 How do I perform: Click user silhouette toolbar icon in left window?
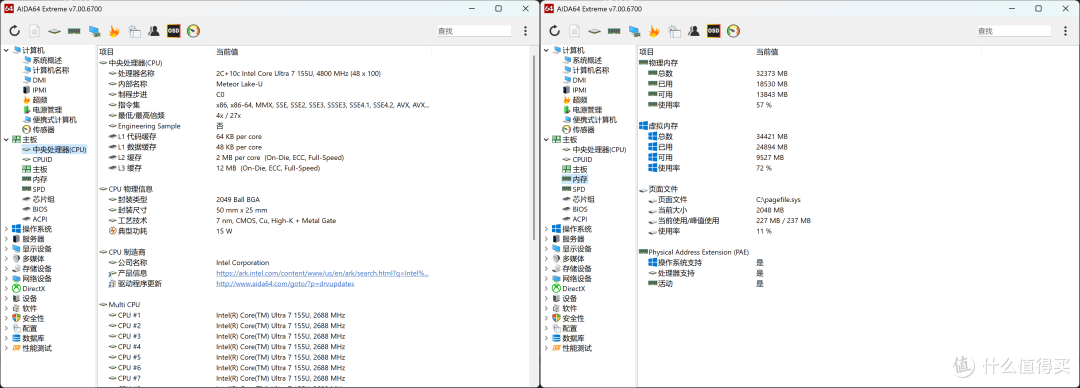coord(154,30)
